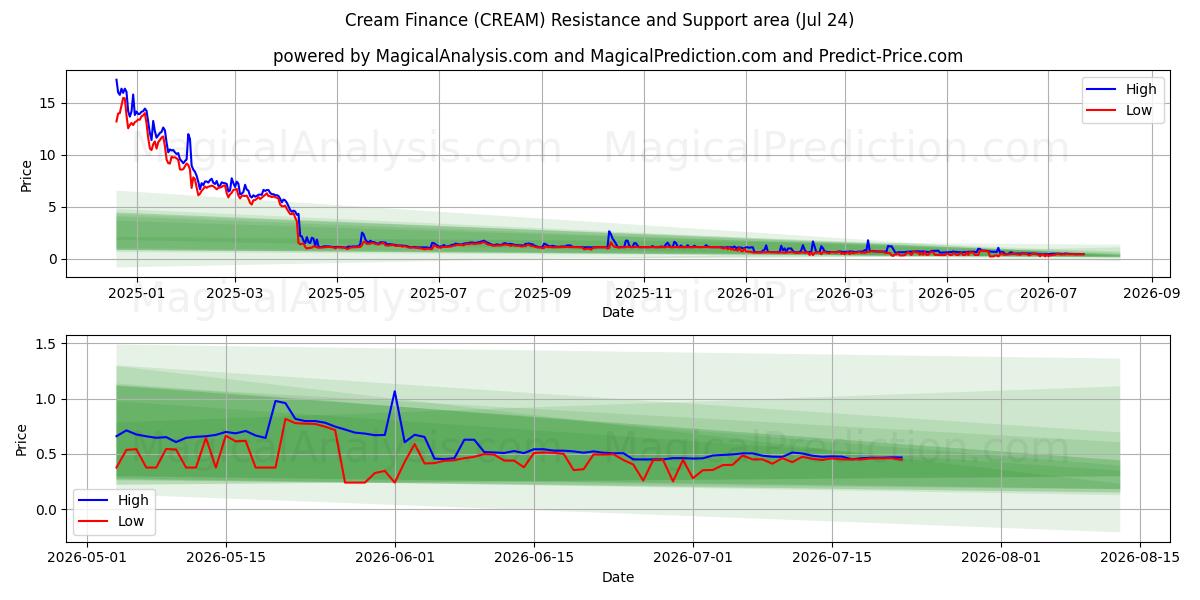
Task: Click 'Low' in bottom chart legend
Action: click(131, 521)
